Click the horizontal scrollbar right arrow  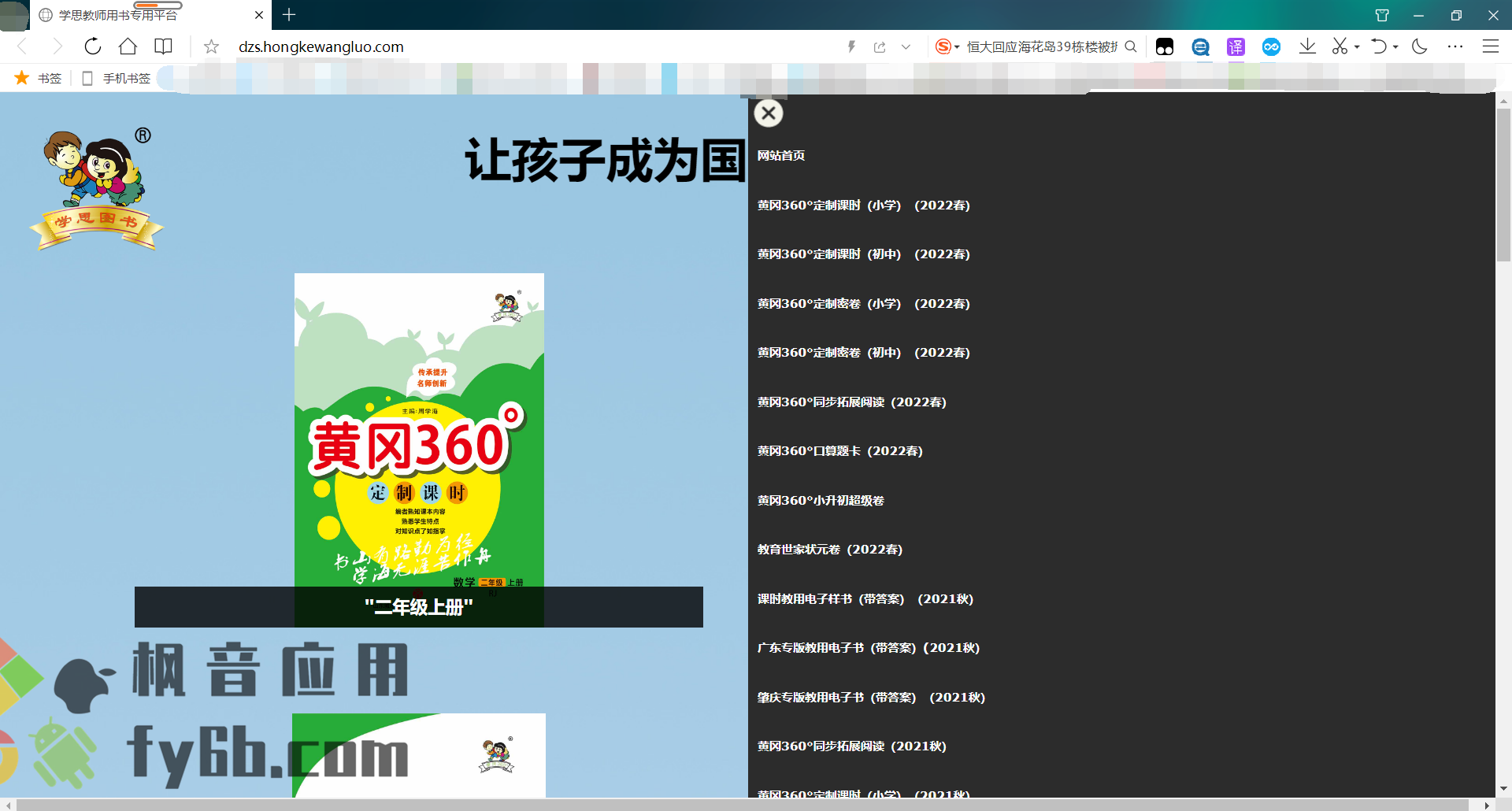[x=1488, y=805]
